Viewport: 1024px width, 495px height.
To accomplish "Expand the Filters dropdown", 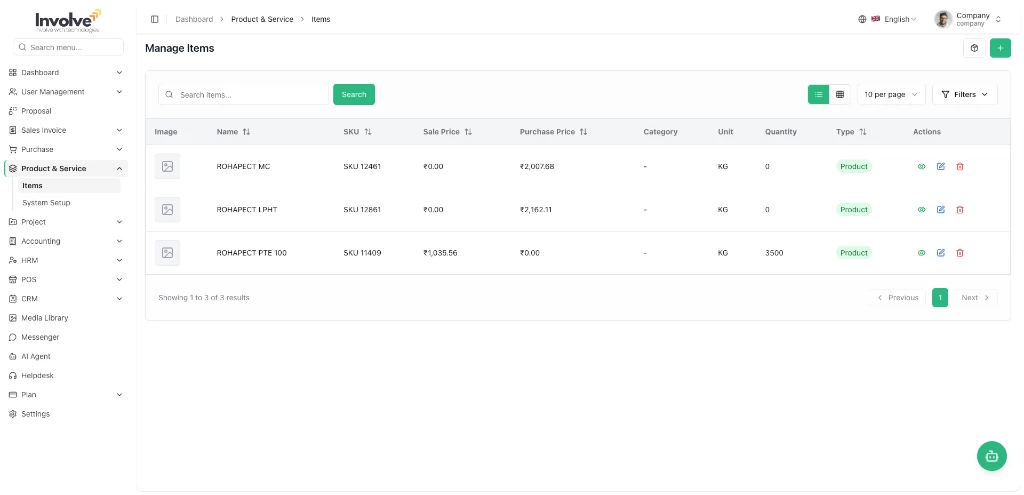I will click(x=965, y=95).
